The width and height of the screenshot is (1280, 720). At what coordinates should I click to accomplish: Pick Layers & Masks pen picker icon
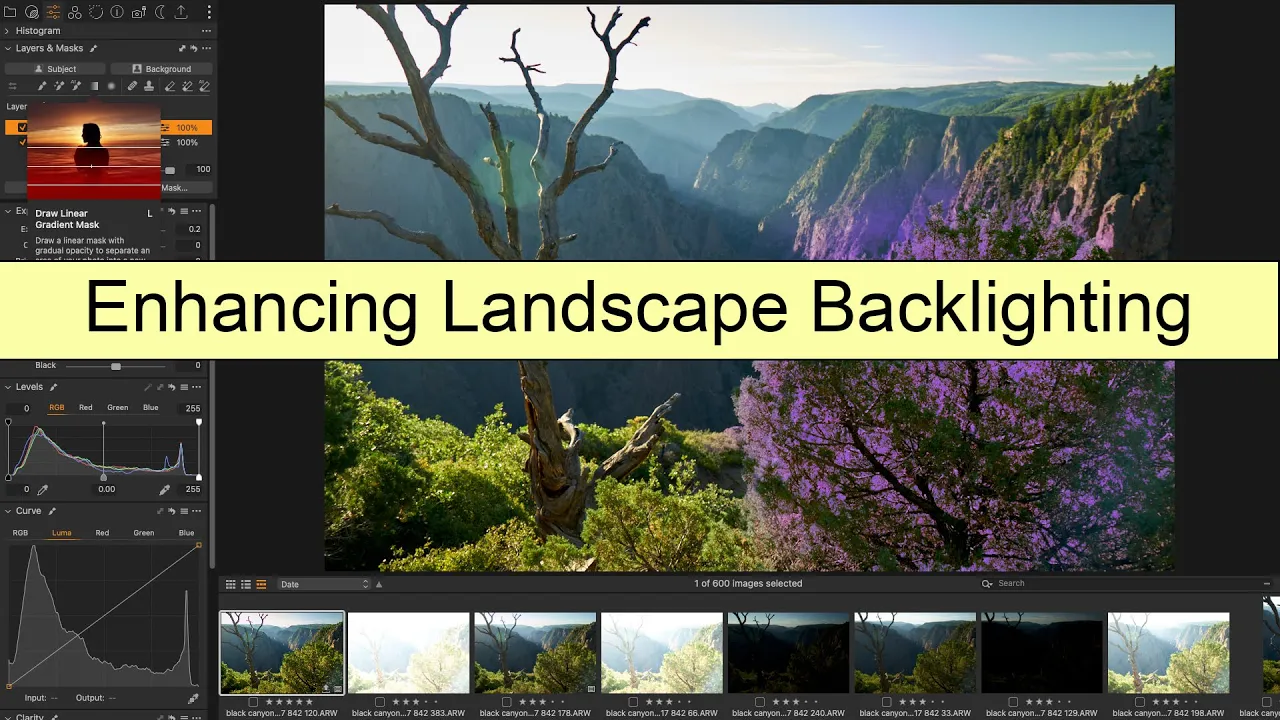(93, 48)
